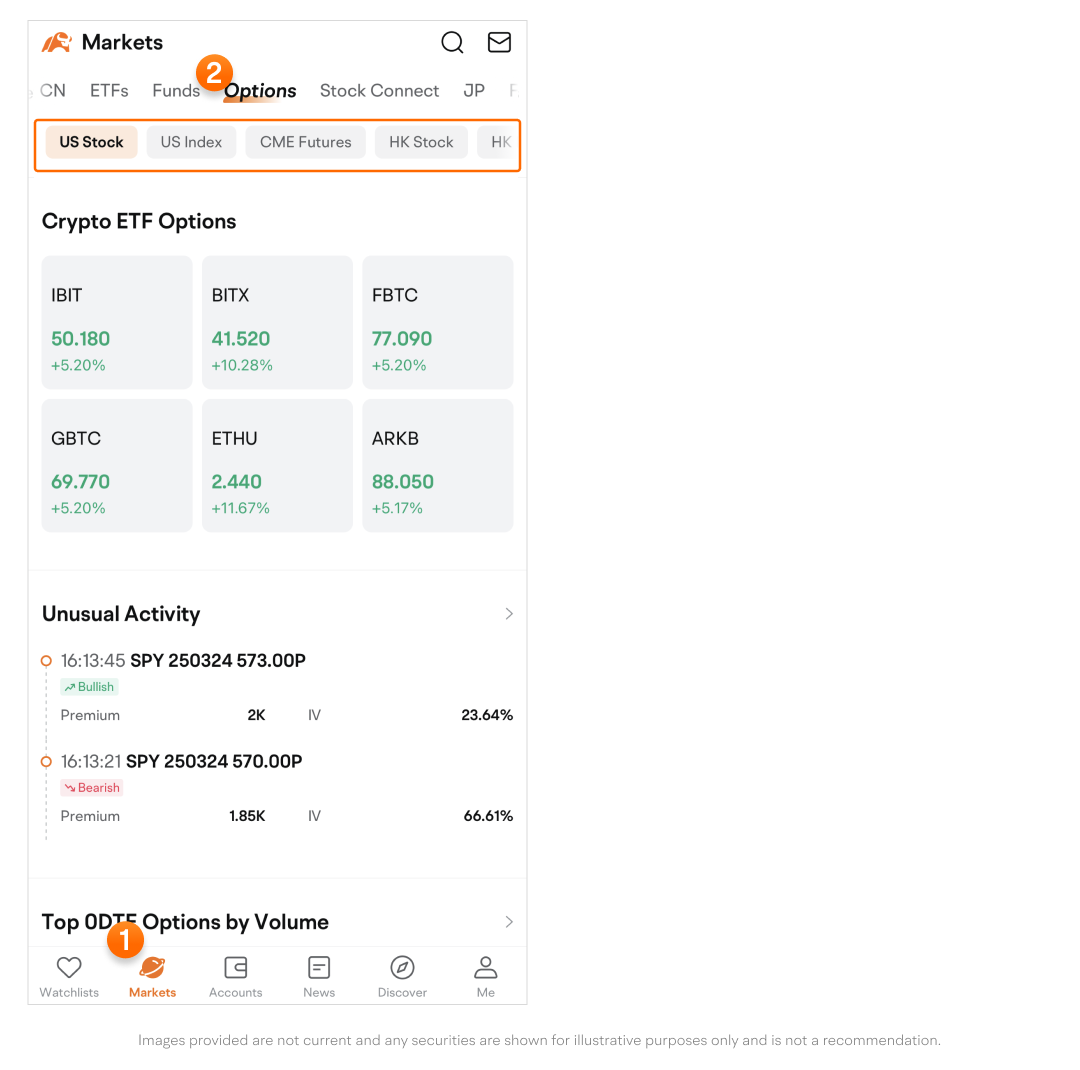Open the SPY 250324 570.00P bearish entry
Screen dimensions: 1080x1070
(214, 762)
